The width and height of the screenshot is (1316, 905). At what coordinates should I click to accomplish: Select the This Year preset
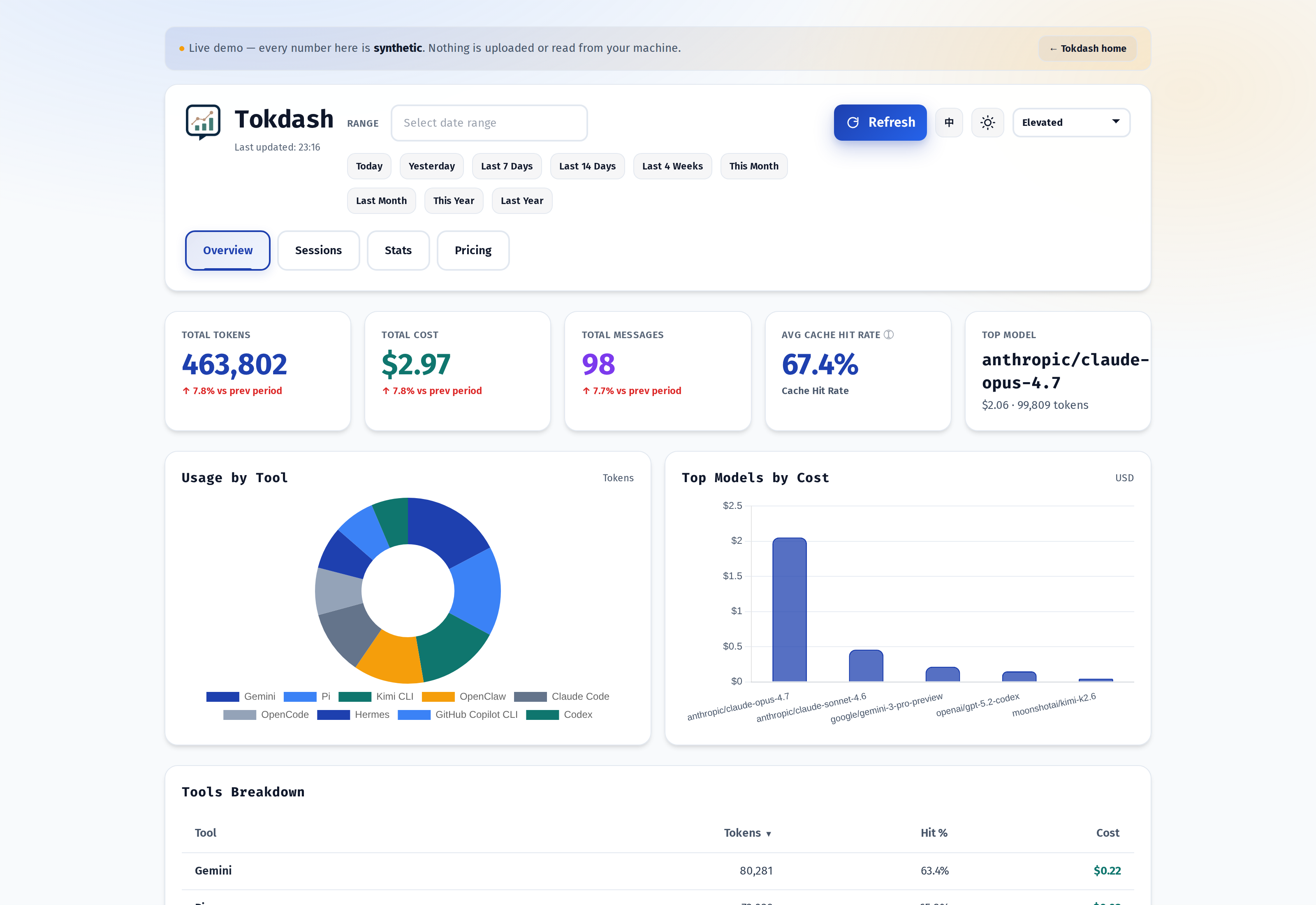click(x=453, y=201)
